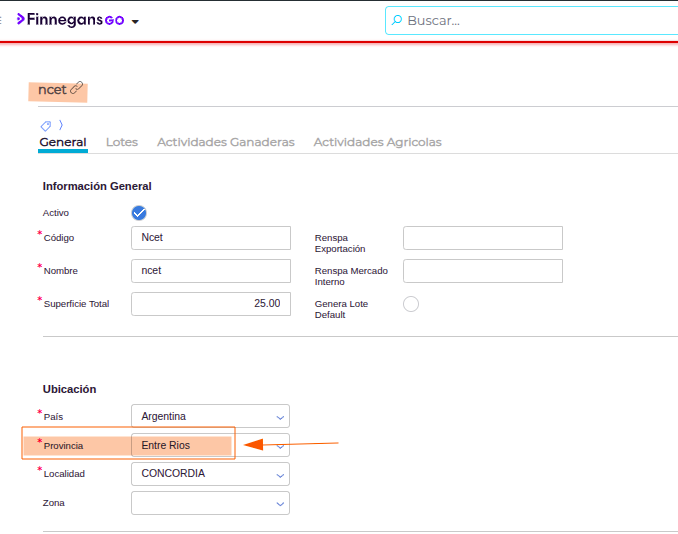Click the search magnifier icon

[x=397, y=20]
